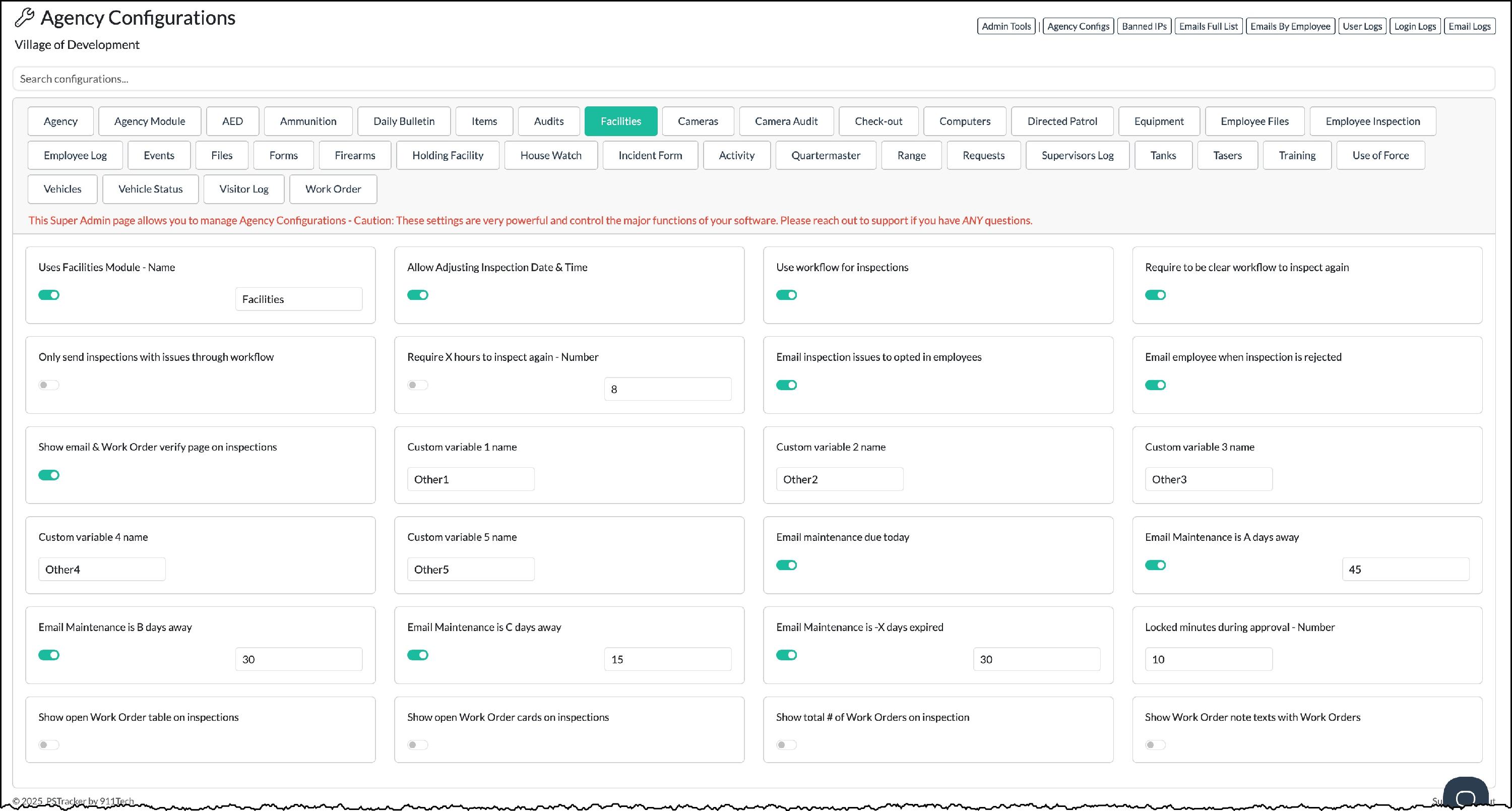
Task: Toggle Uses Facilities Module switch
Action: tap(49, 295)
